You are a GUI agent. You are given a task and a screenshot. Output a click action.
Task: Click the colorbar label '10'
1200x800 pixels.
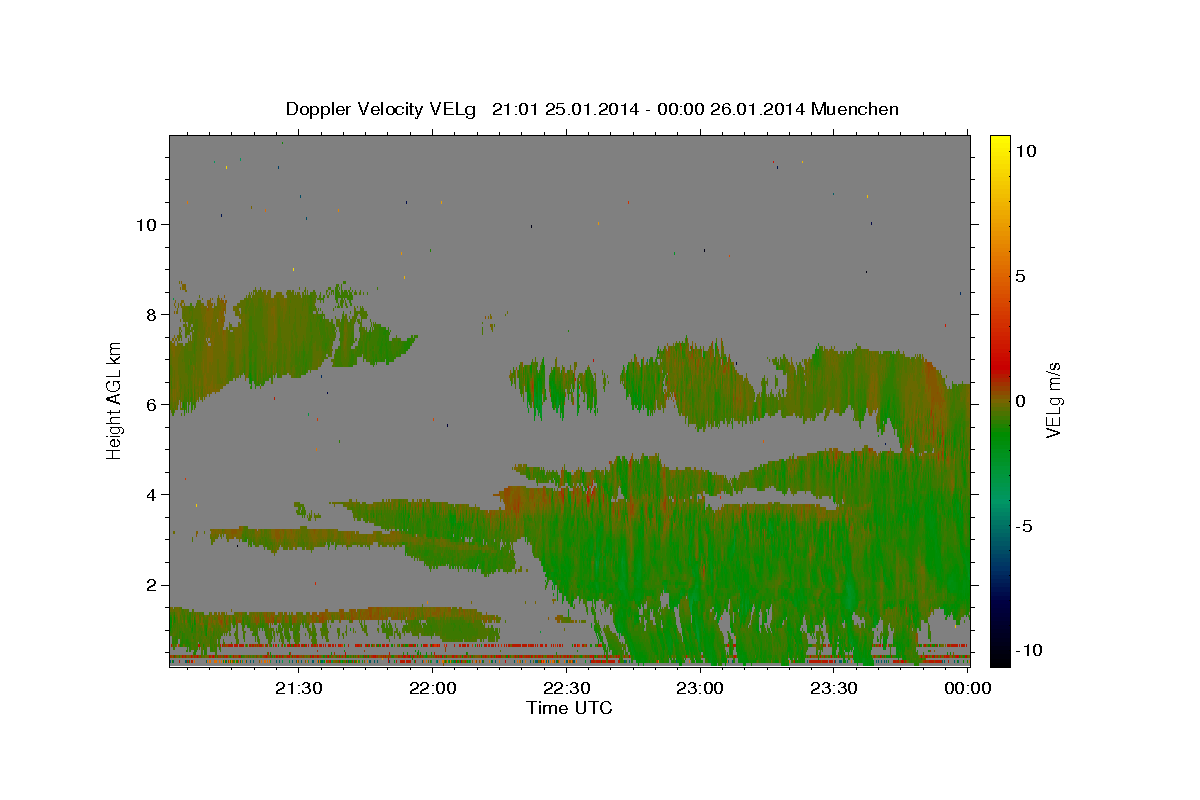[1025, 150]
